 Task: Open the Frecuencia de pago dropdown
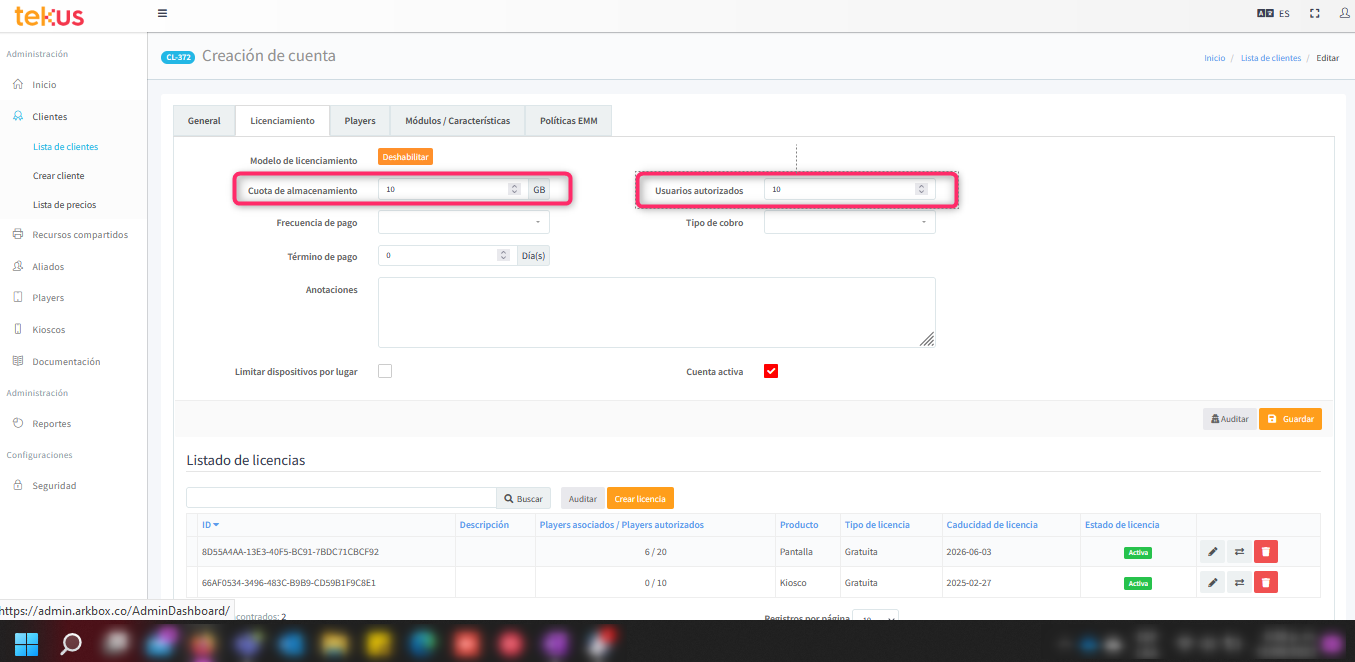click(x=463, y=223)
